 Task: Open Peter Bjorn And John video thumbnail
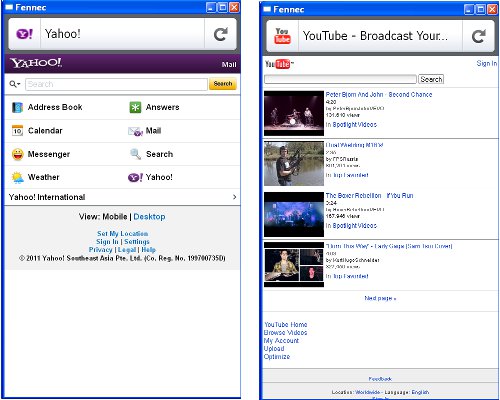click(294, 113)
